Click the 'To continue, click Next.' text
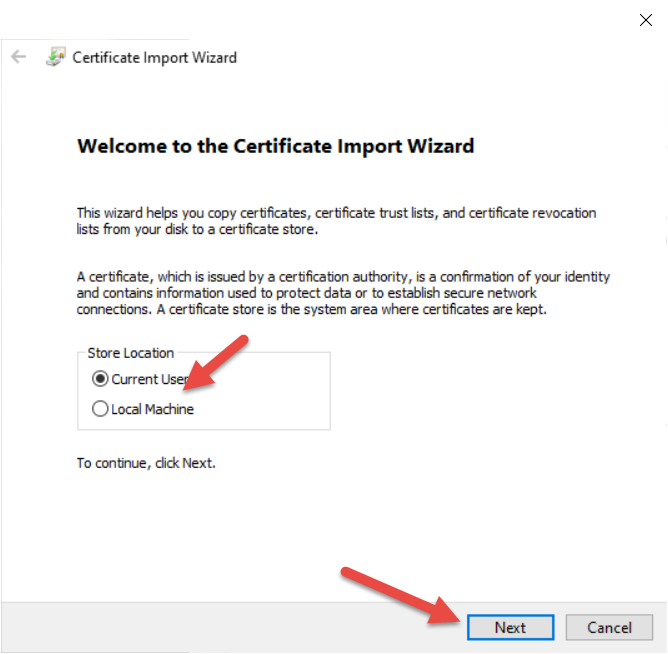The height and width of the screenshot is (654, 668). click(x=146, y=463)
